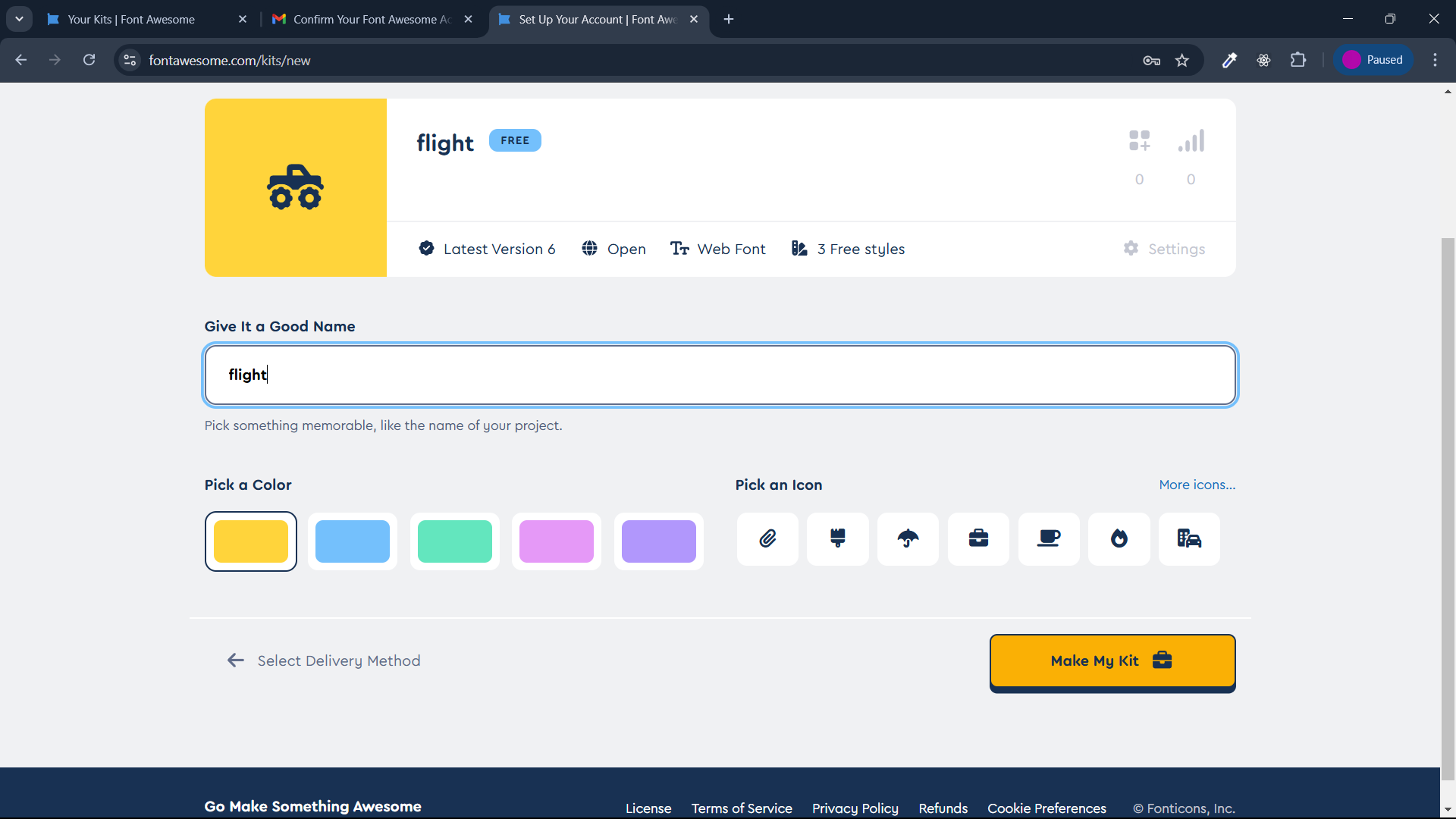Click the 3 Free styles label
This screenshot has width=1456, height=819.
pos(848,249)
